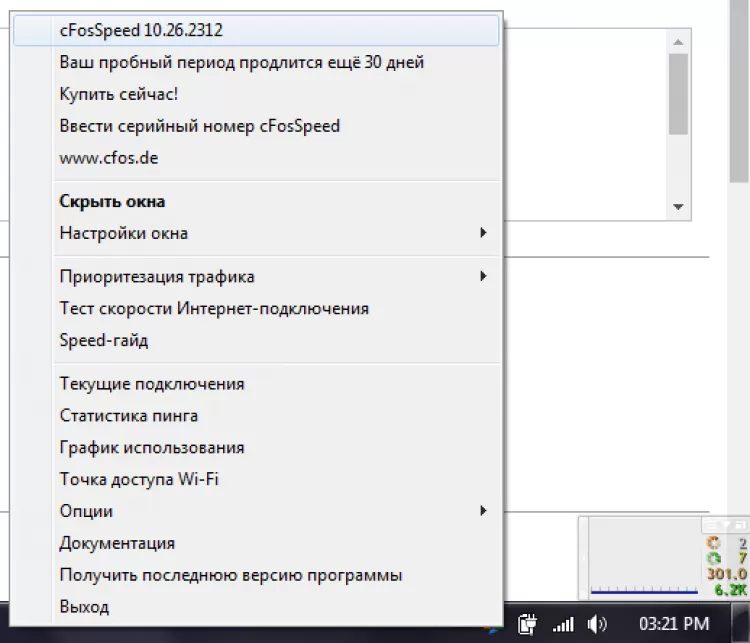Select 'Точка доступа Wi-Fi'

[256, 479]
